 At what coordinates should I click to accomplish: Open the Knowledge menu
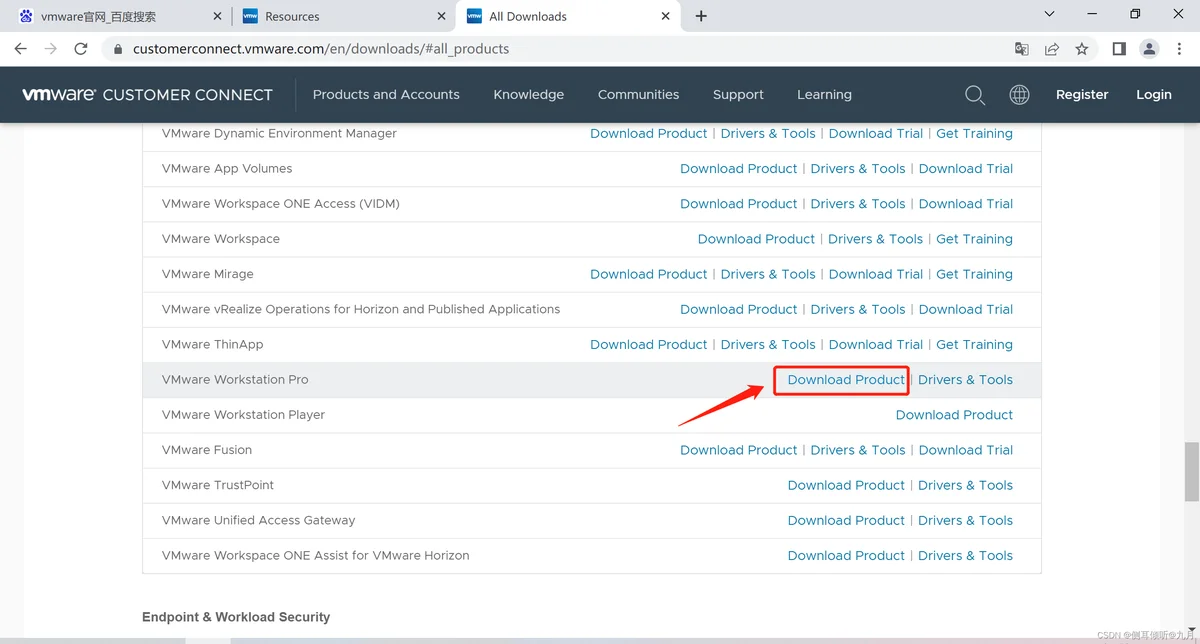click(x=529, y=95)
